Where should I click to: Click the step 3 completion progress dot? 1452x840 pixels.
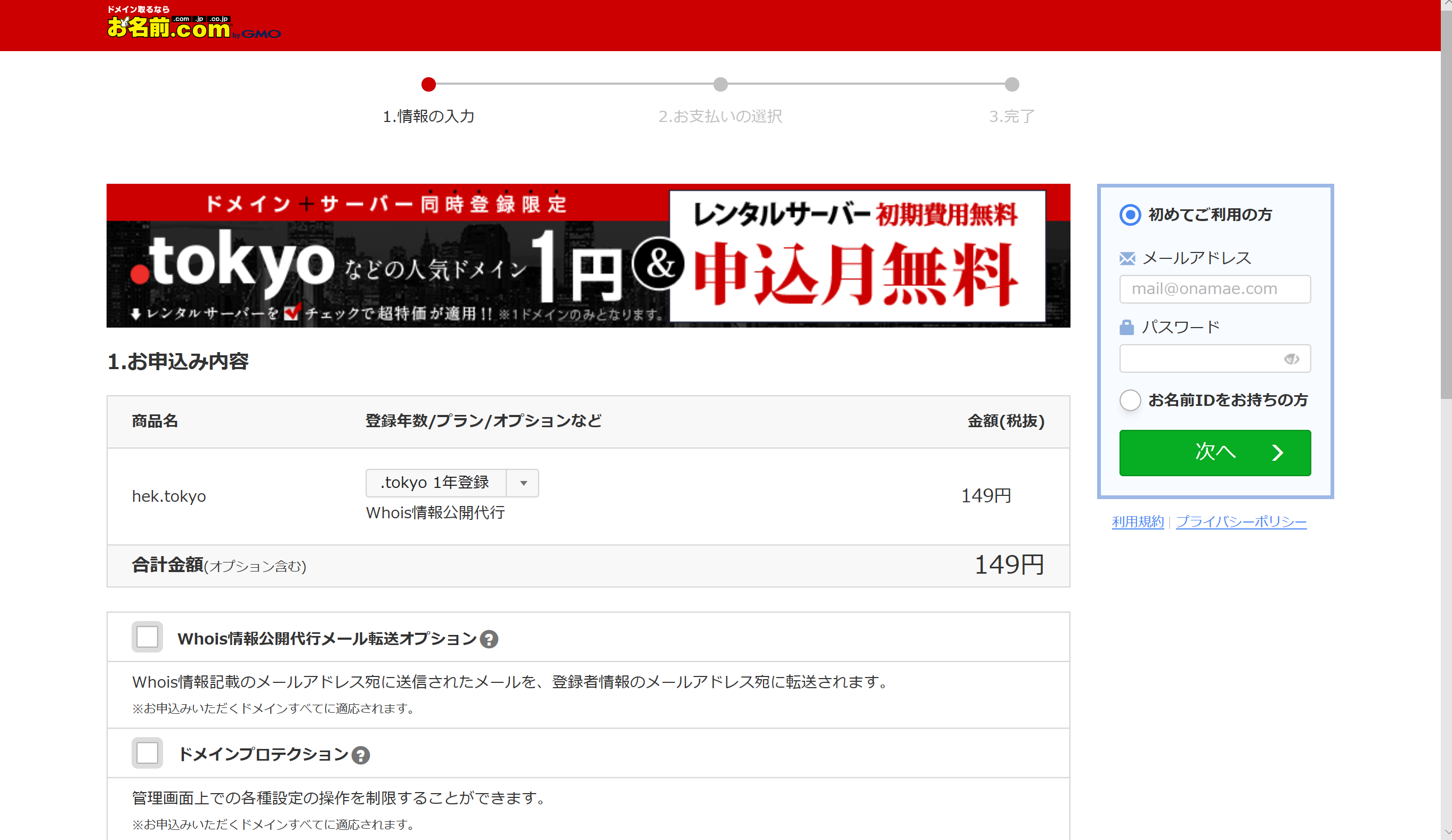1012,85
